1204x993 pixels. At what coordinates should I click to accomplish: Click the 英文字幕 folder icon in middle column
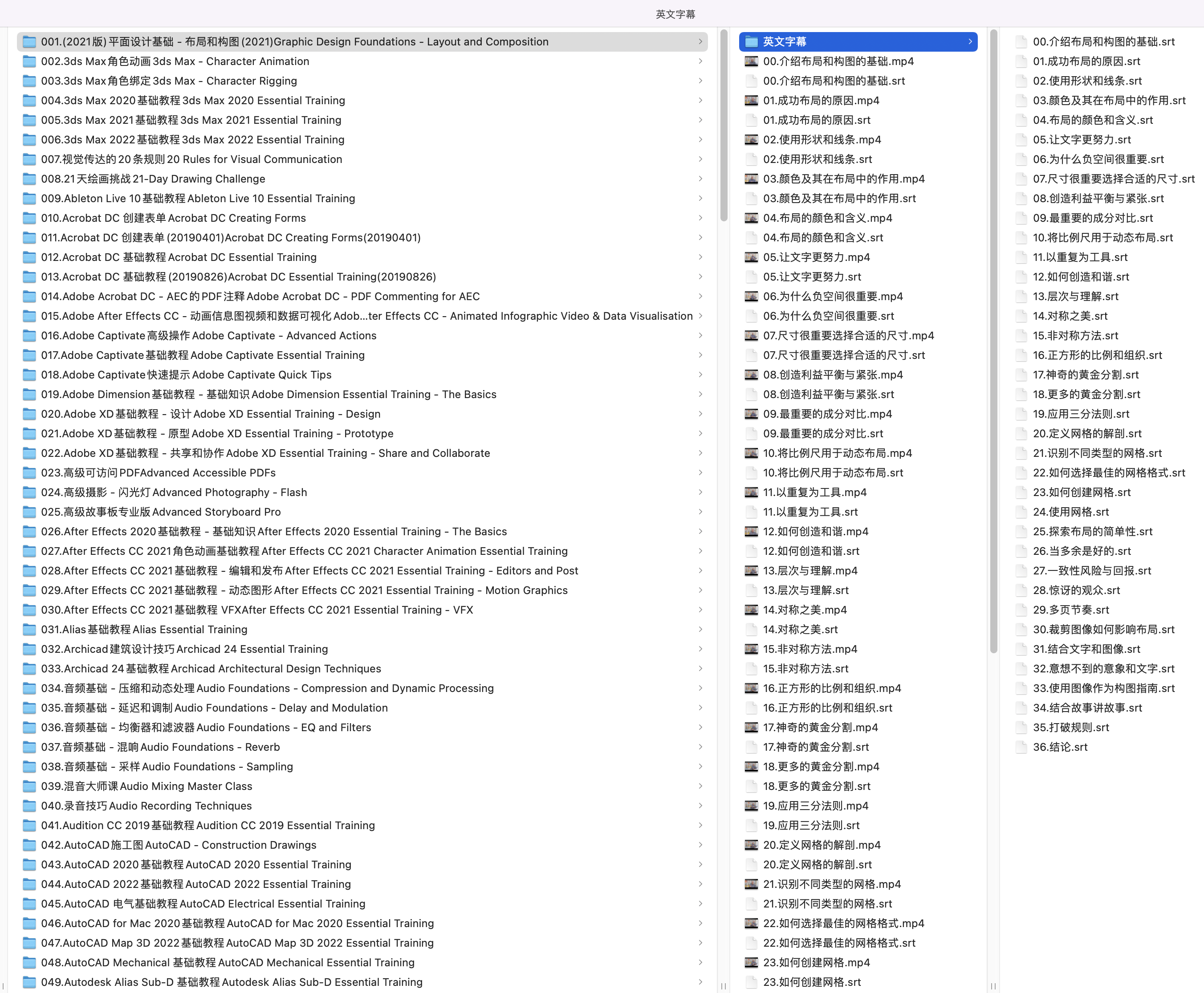click(752, 42)
